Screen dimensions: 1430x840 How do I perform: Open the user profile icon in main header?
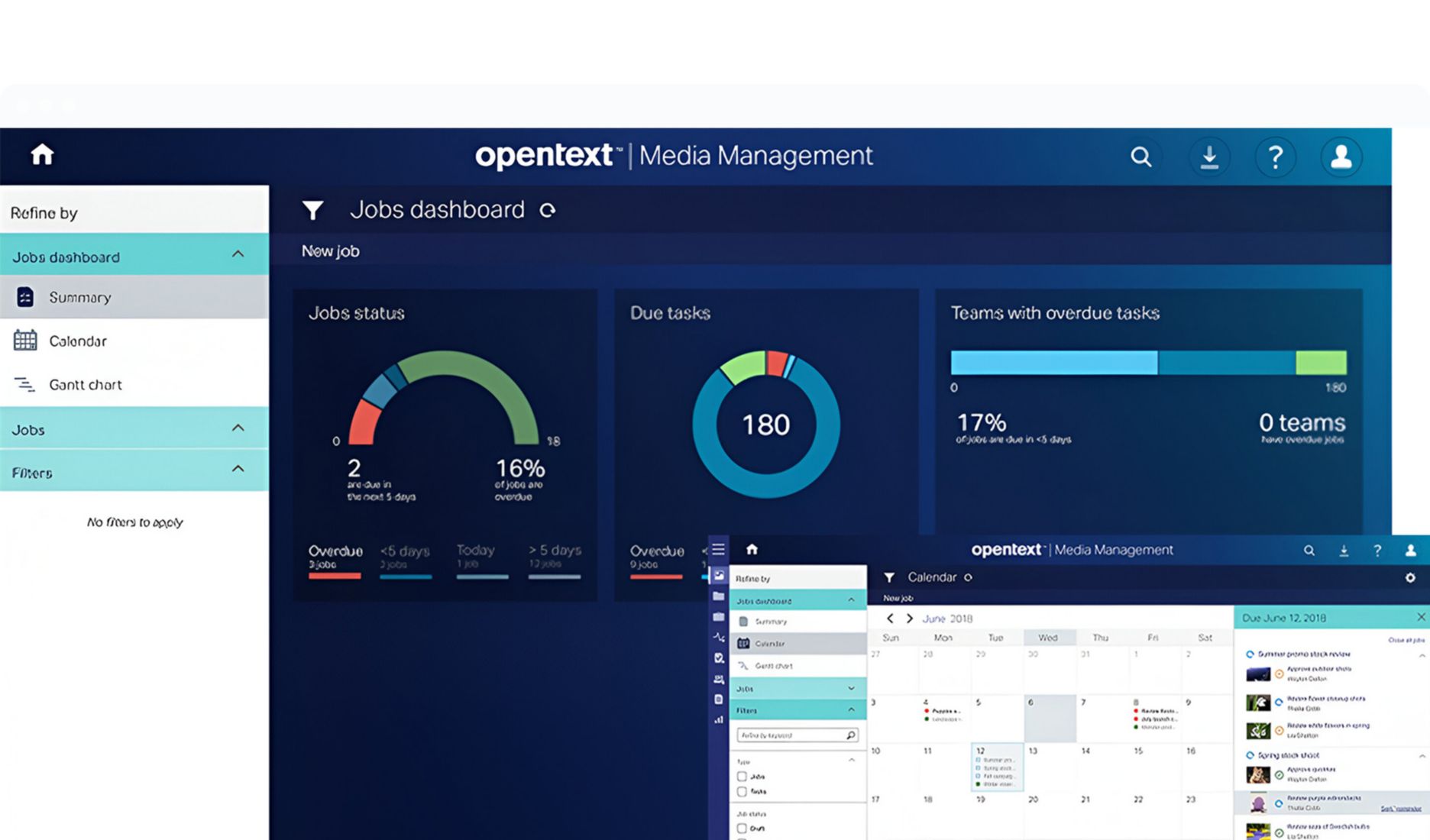pos(1341,157)
